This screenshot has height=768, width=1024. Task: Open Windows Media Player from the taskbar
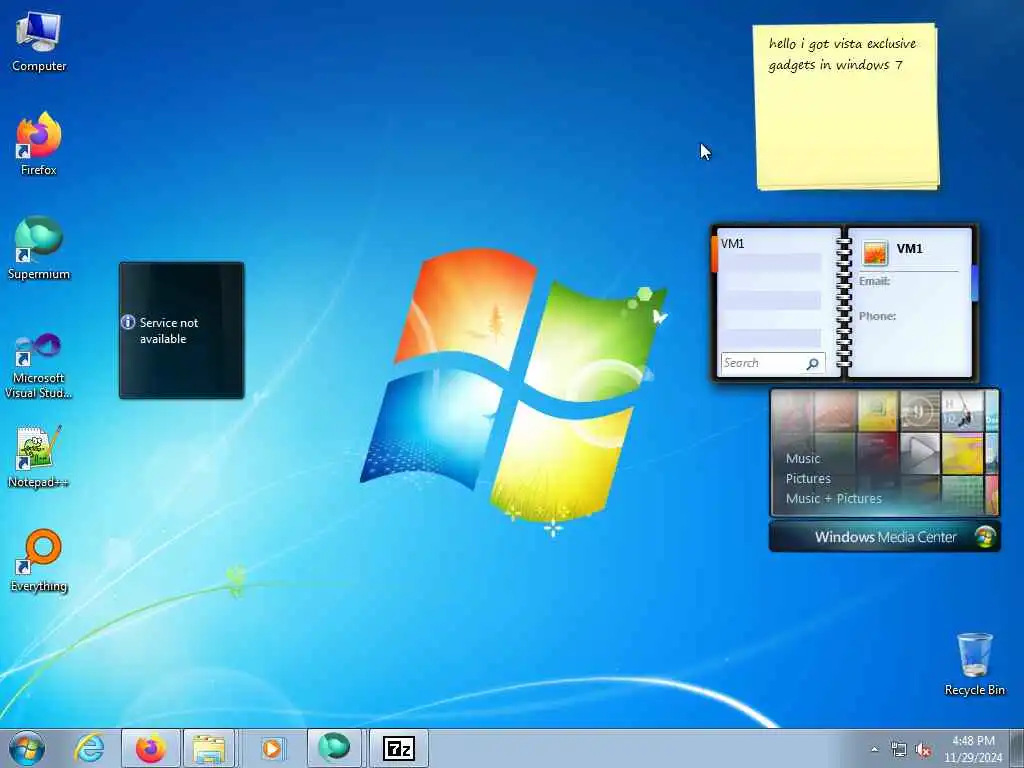pyautogui.click(x=272, y=748)
